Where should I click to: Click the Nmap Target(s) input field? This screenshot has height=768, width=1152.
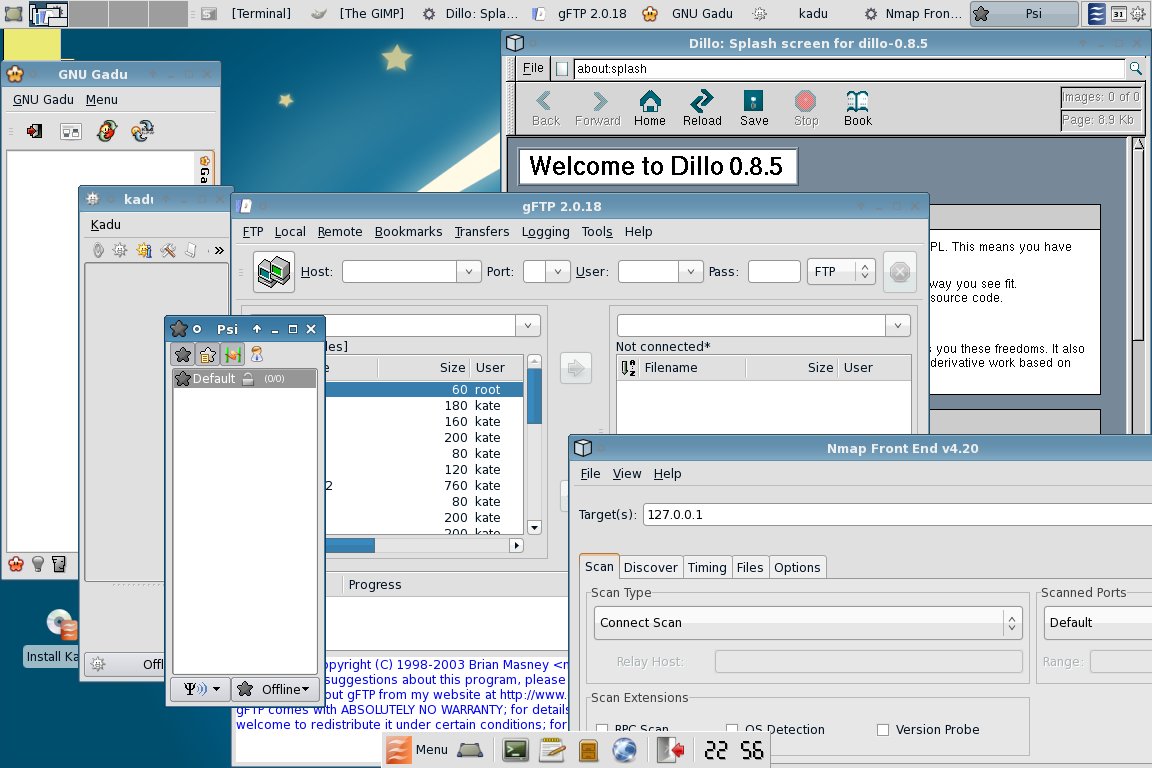897,514
